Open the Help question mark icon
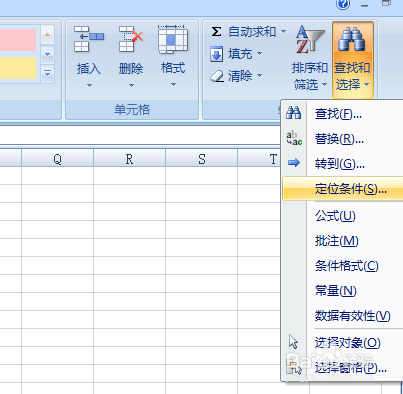Screen dimensions: 403x394 pyautogui.click(x=343, y=4)
